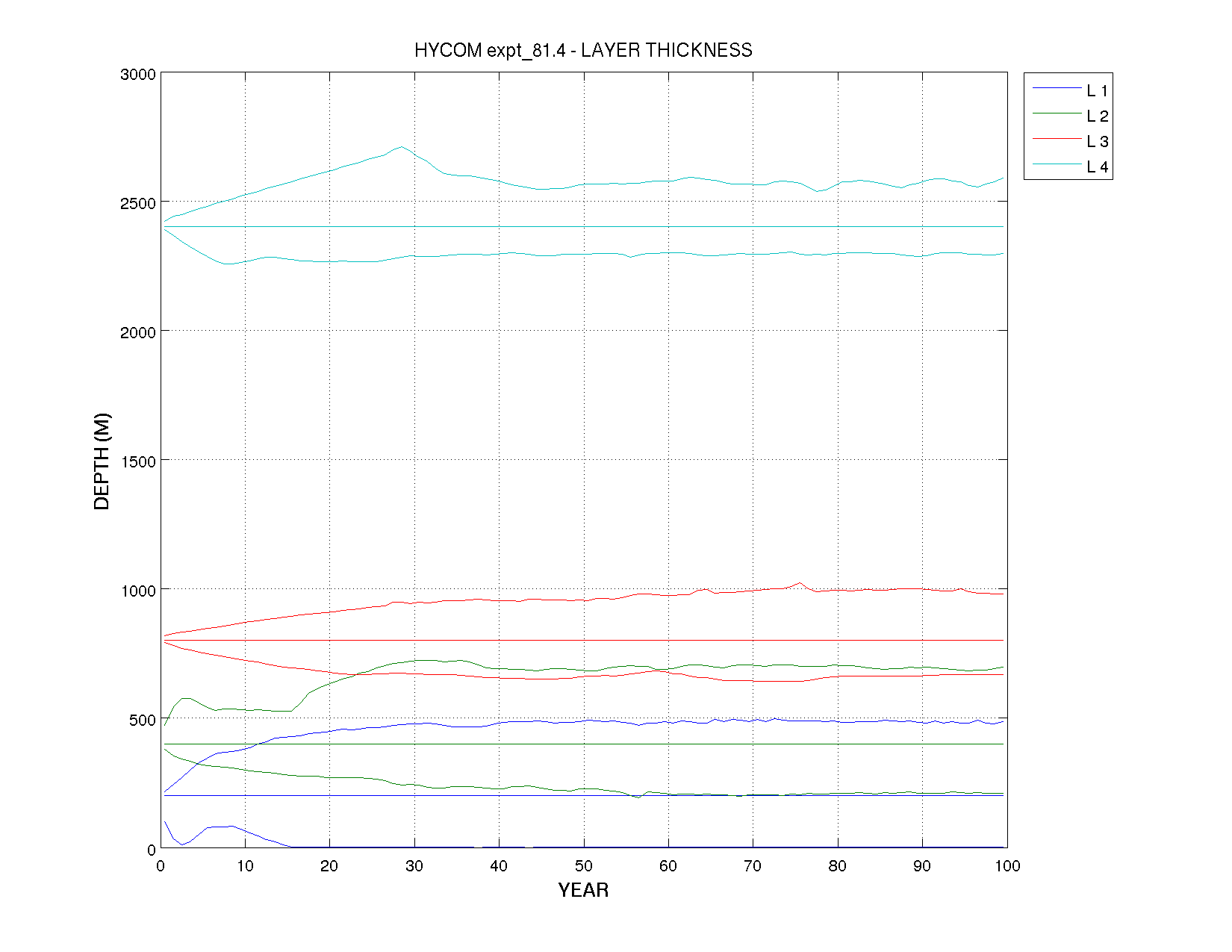Select the L 4 legend entry
Image resolution: width=1232 pixels, height=952 pixels.
tap(1096, 167)
